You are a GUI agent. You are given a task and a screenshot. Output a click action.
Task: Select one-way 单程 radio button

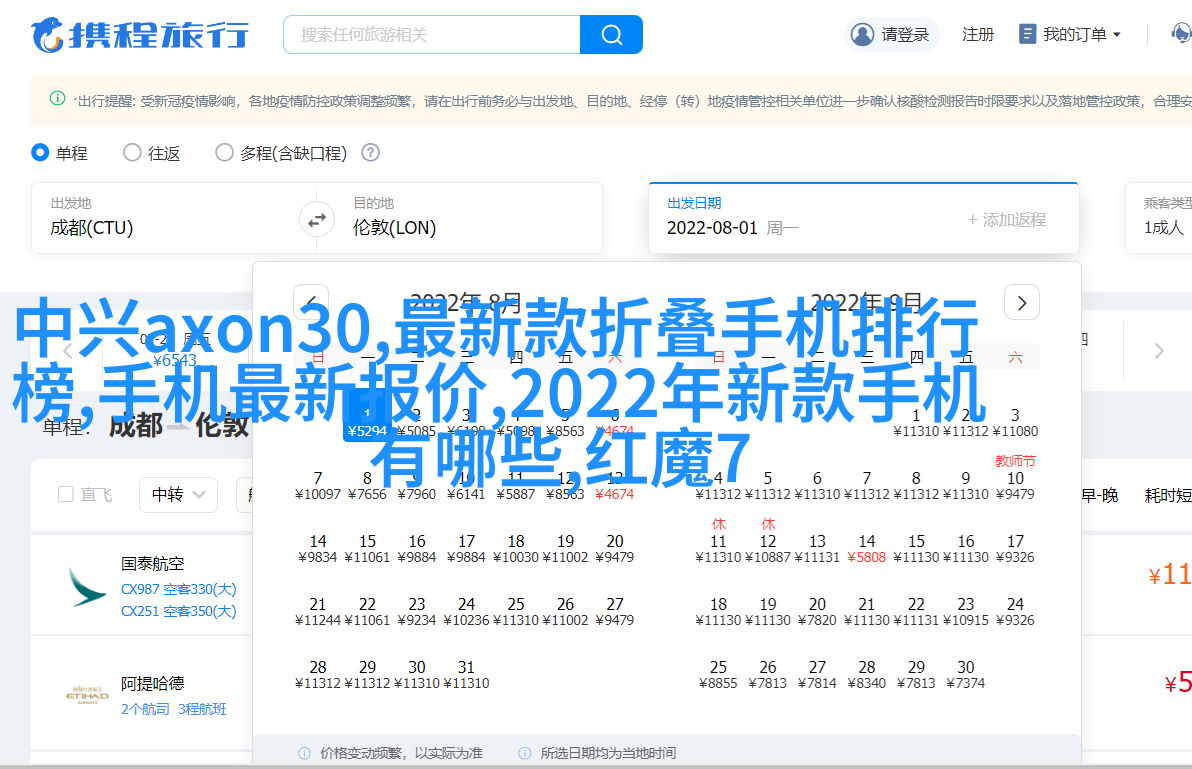tap(40, 153)
